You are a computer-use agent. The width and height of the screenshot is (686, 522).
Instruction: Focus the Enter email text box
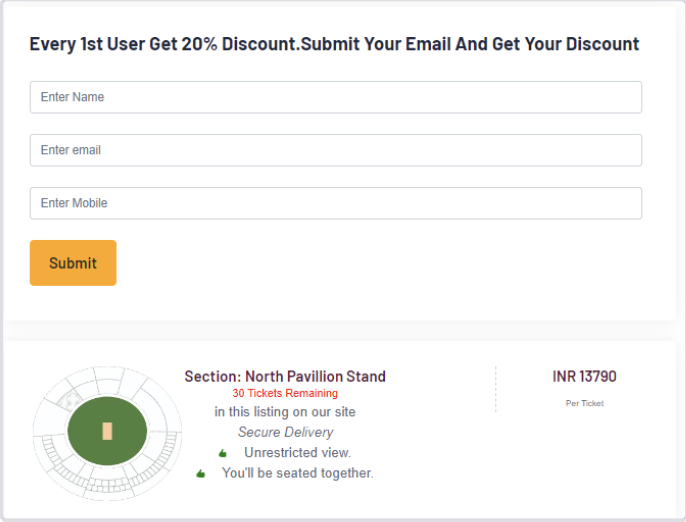coord(336,150)
